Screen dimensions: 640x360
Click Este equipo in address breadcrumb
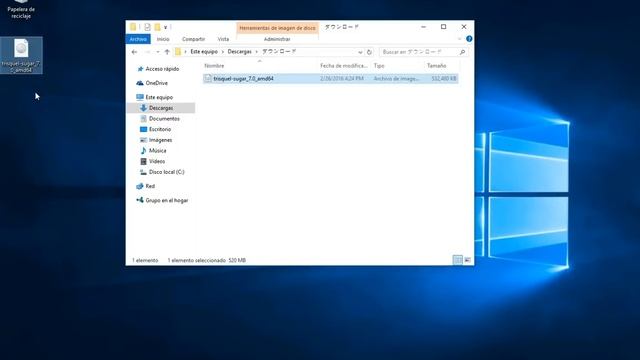(204, 52)
